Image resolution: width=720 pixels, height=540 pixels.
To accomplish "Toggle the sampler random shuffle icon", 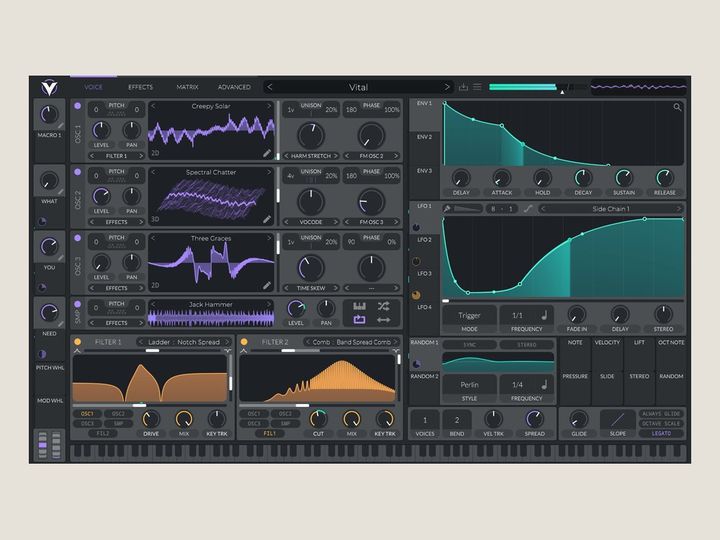I will pos(383,306).
